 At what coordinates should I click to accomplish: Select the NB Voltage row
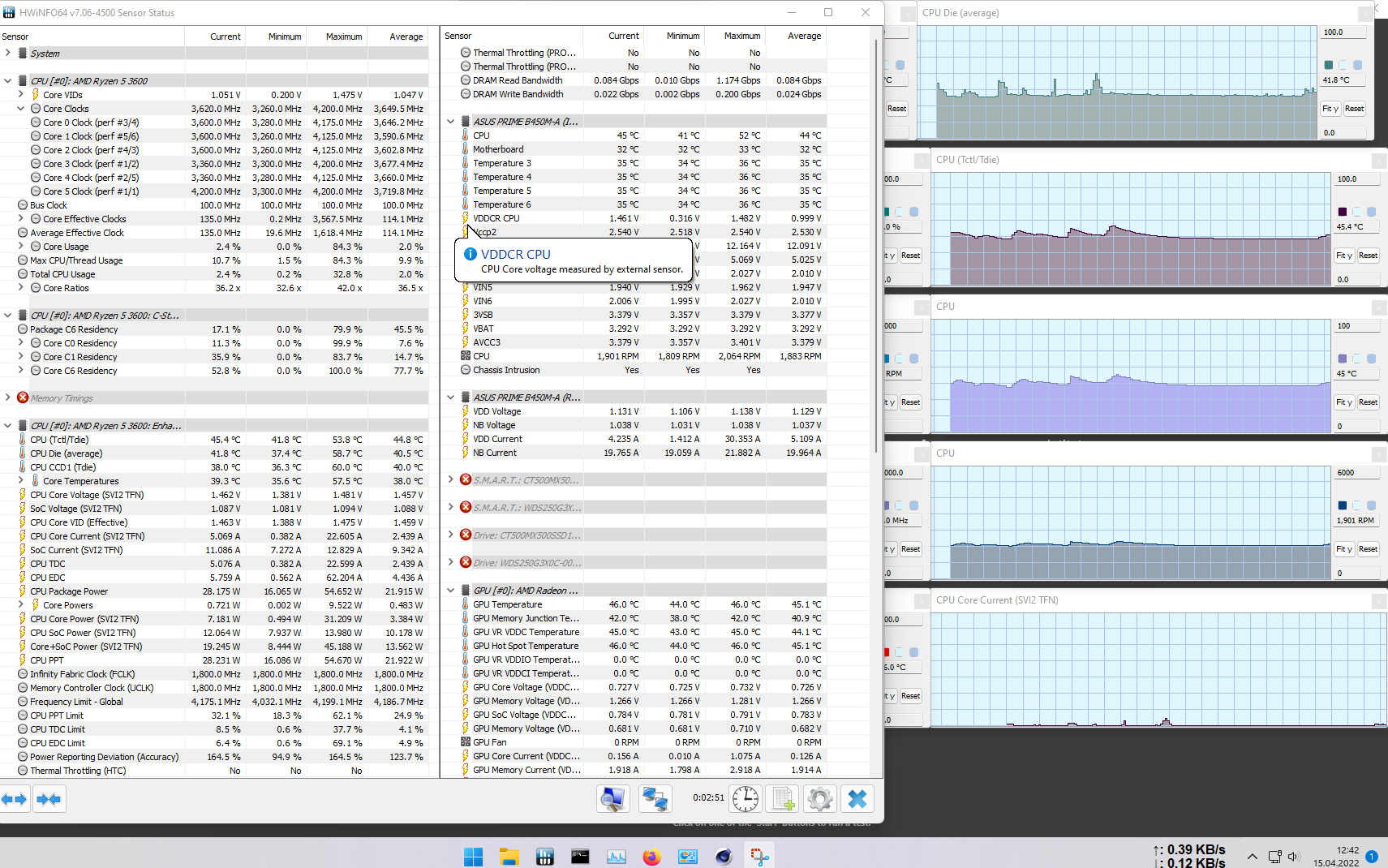pyautogui.click(x=634, y=425)
